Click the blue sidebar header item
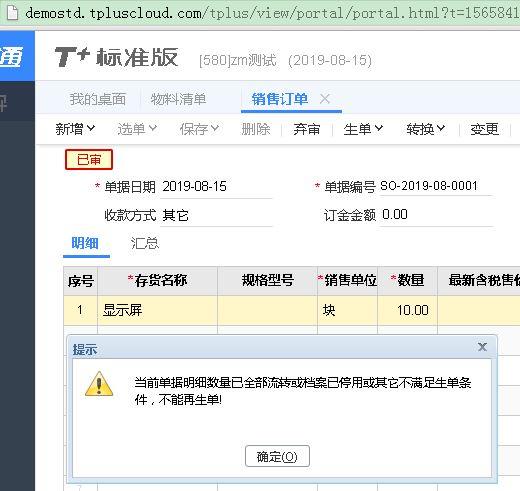This screenshot has height=491, width=520. (x=17, y=56)
